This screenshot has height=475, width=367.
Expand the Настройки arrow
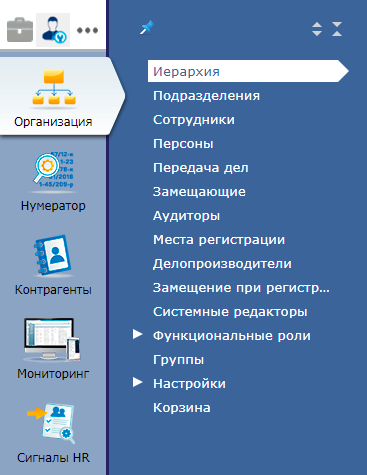pos(137,382)
